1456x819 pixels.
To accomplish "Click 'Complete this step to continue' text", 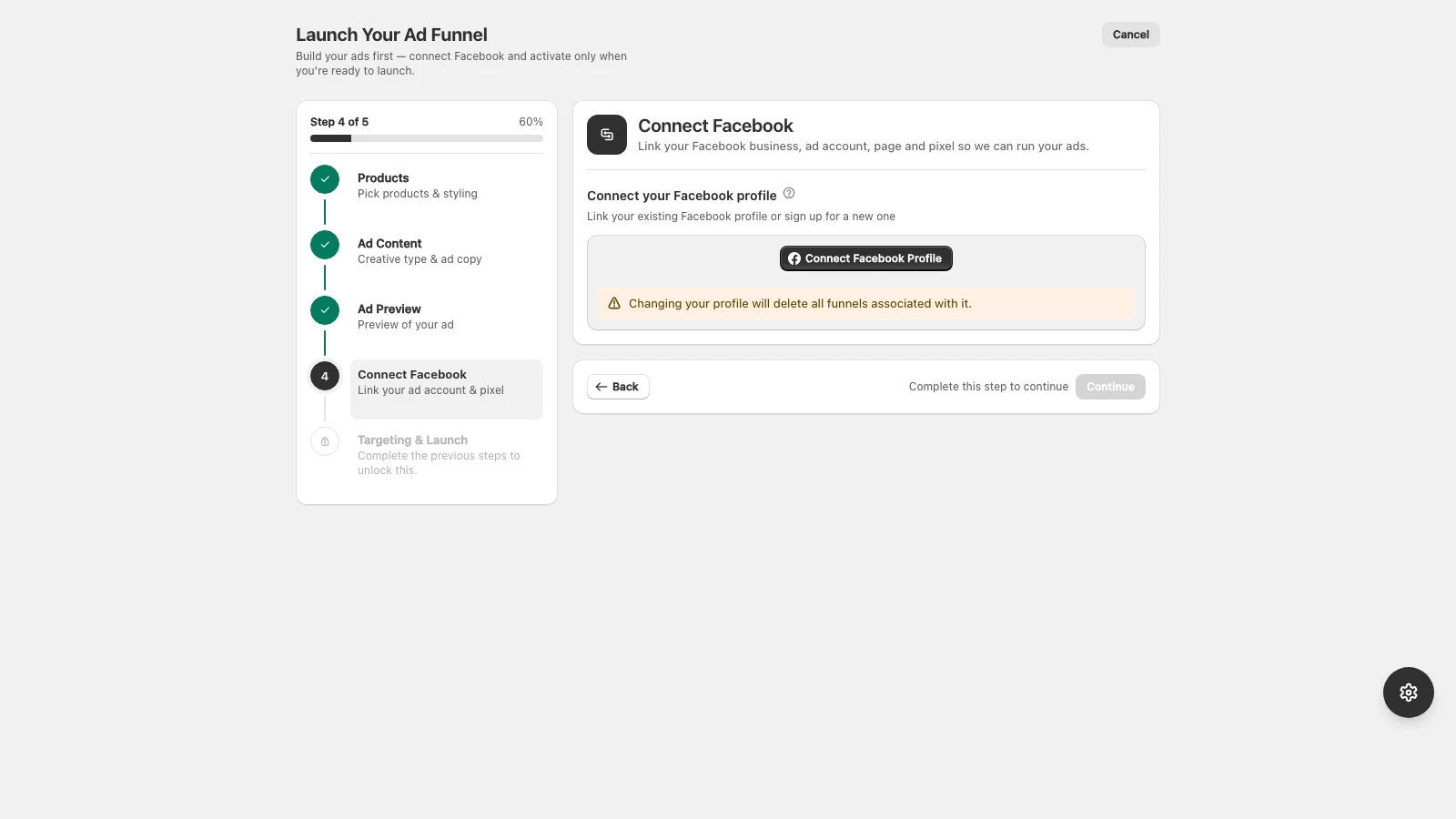I will 988,387.
